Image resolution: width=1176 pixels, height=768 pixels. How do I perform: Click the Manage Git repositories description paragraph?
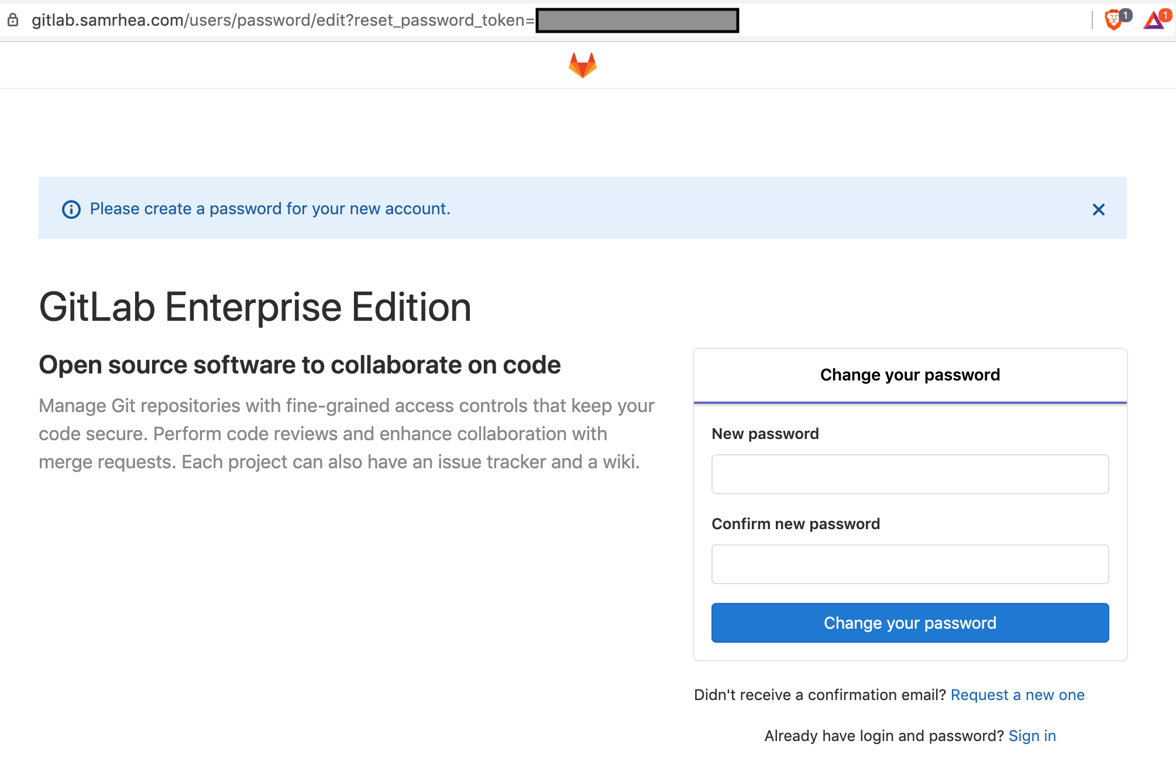point(346,434)
